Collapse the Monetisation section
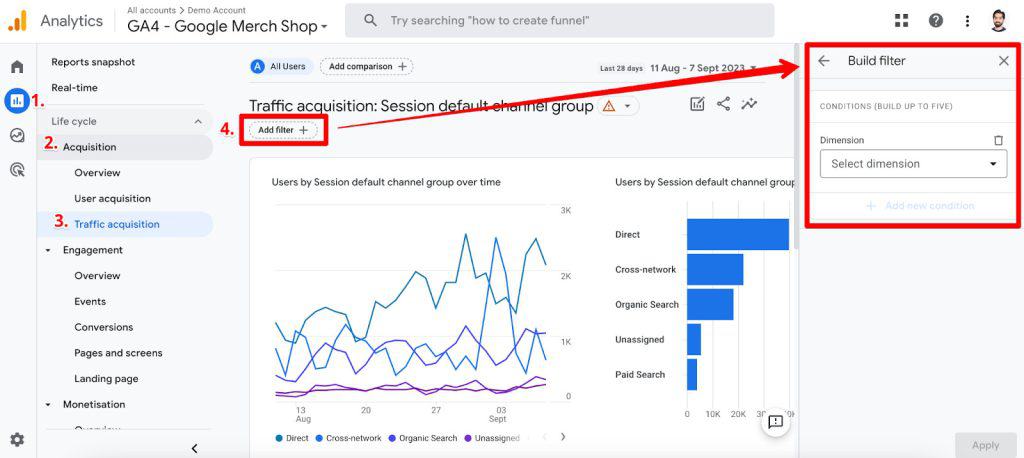Image resolution: width=1024 pixels, height=458 pixels. click(48, 405)
